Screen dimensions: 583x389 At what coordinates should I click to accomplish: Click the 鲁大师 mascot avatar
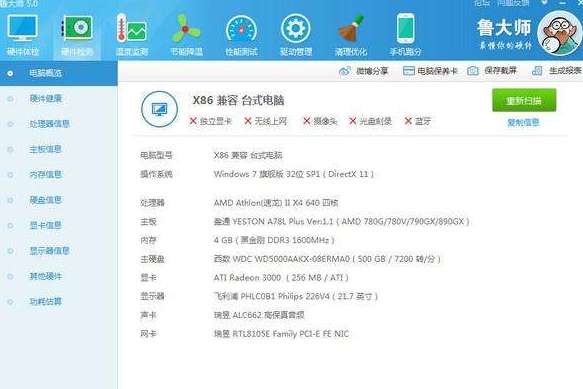pyautogui.click(x=559, y=33)
